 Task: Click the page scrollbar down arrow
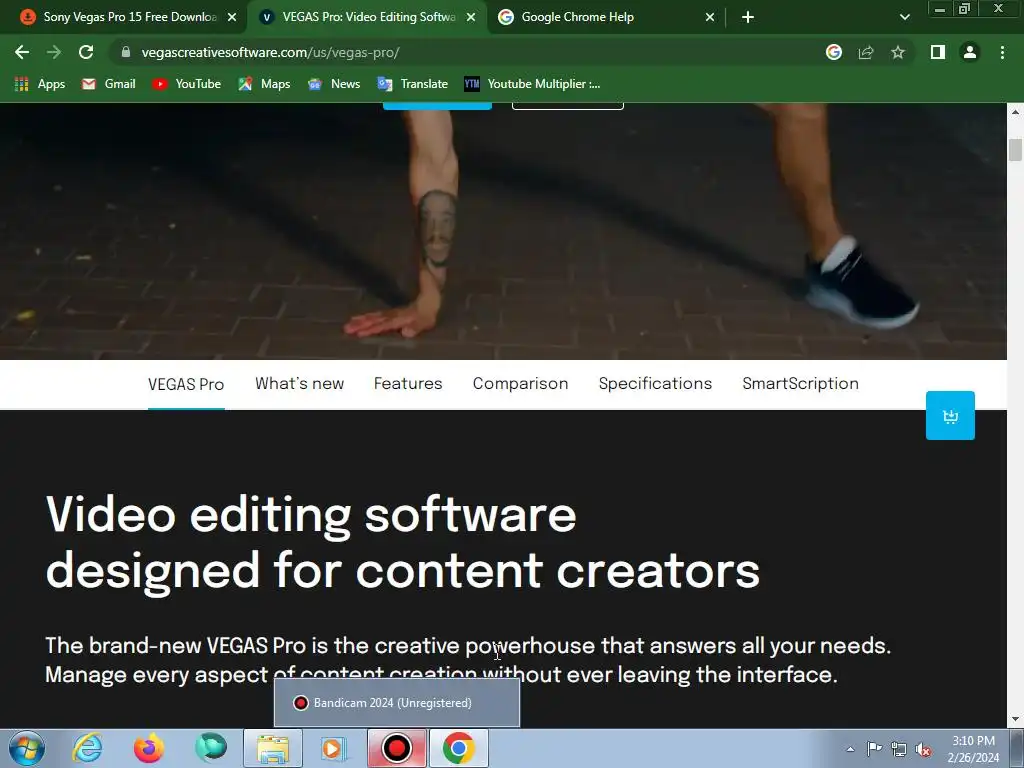(1015, 719)
